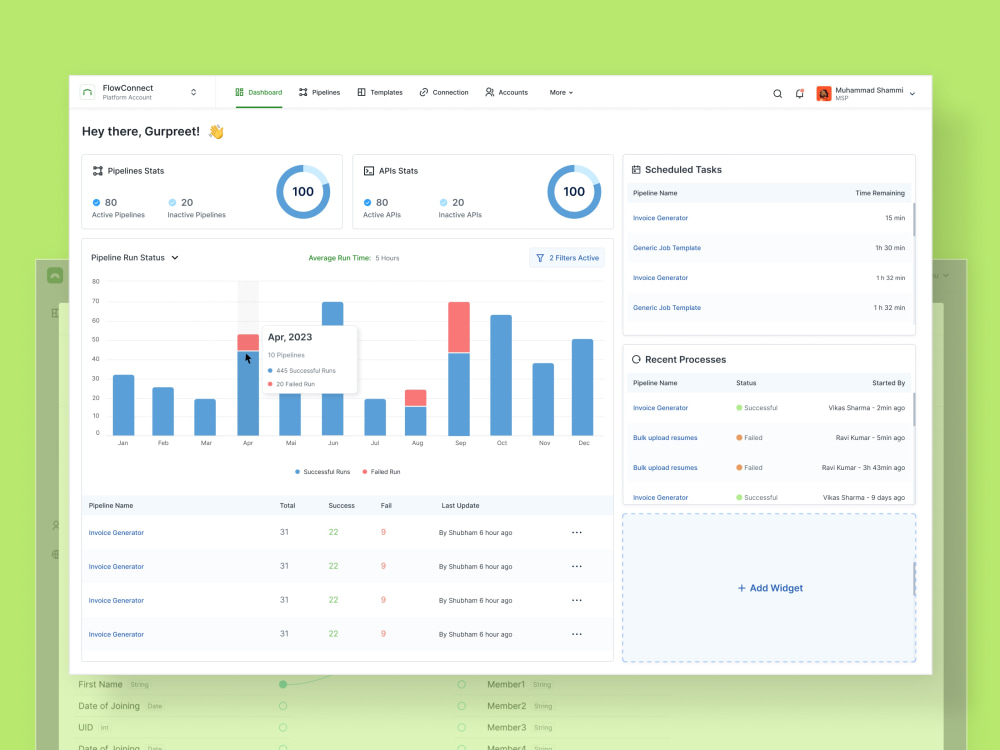Open the Templates section icon
Image resolution: width=1000 pixels, height=750 pixels.
coord(364,92)
